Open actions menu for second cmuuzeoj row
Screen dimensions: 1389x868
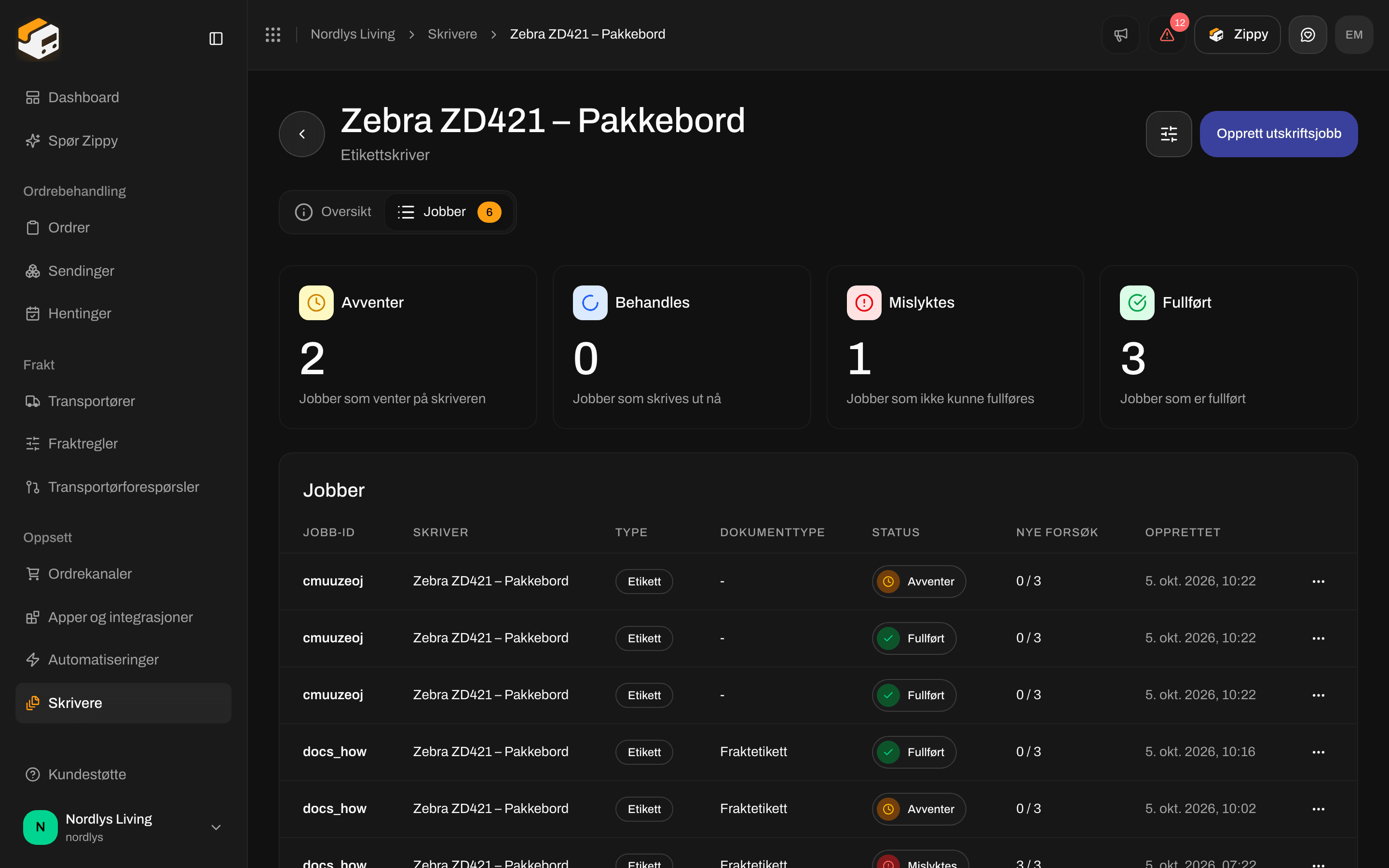coord(1319,638)
